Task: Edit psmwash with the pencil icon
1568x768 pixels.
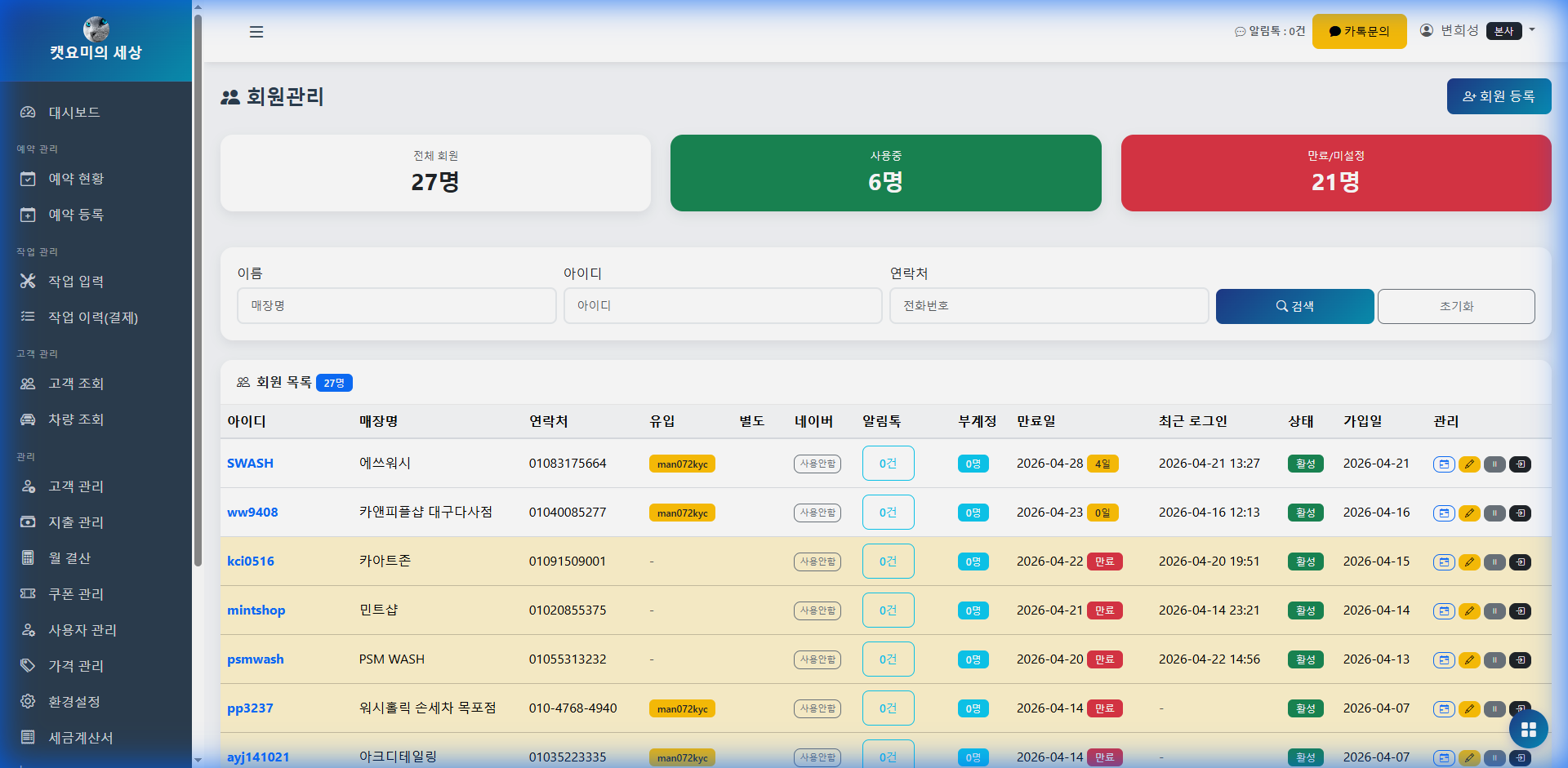Action: 1469,660
